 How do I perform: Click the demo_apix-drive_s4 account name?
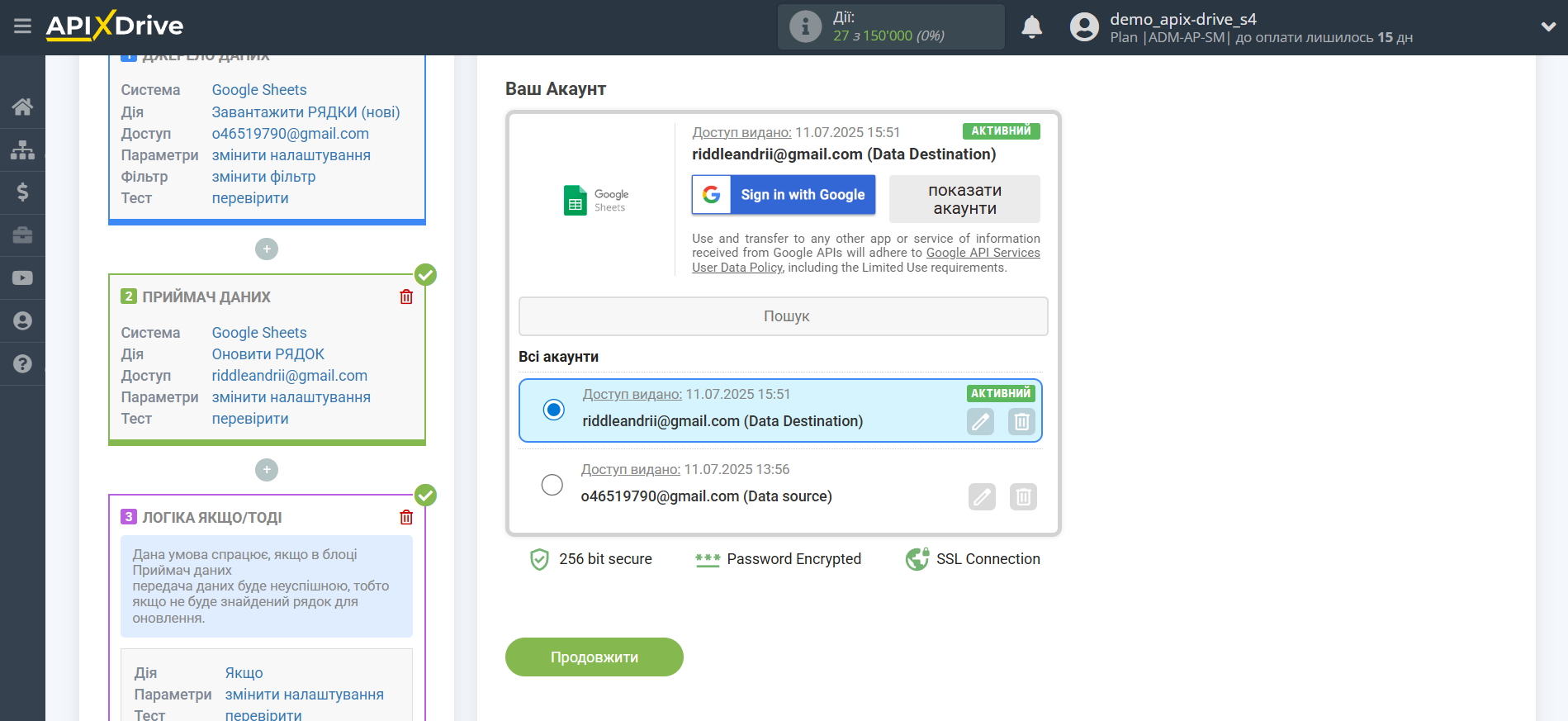[1183, 19]
